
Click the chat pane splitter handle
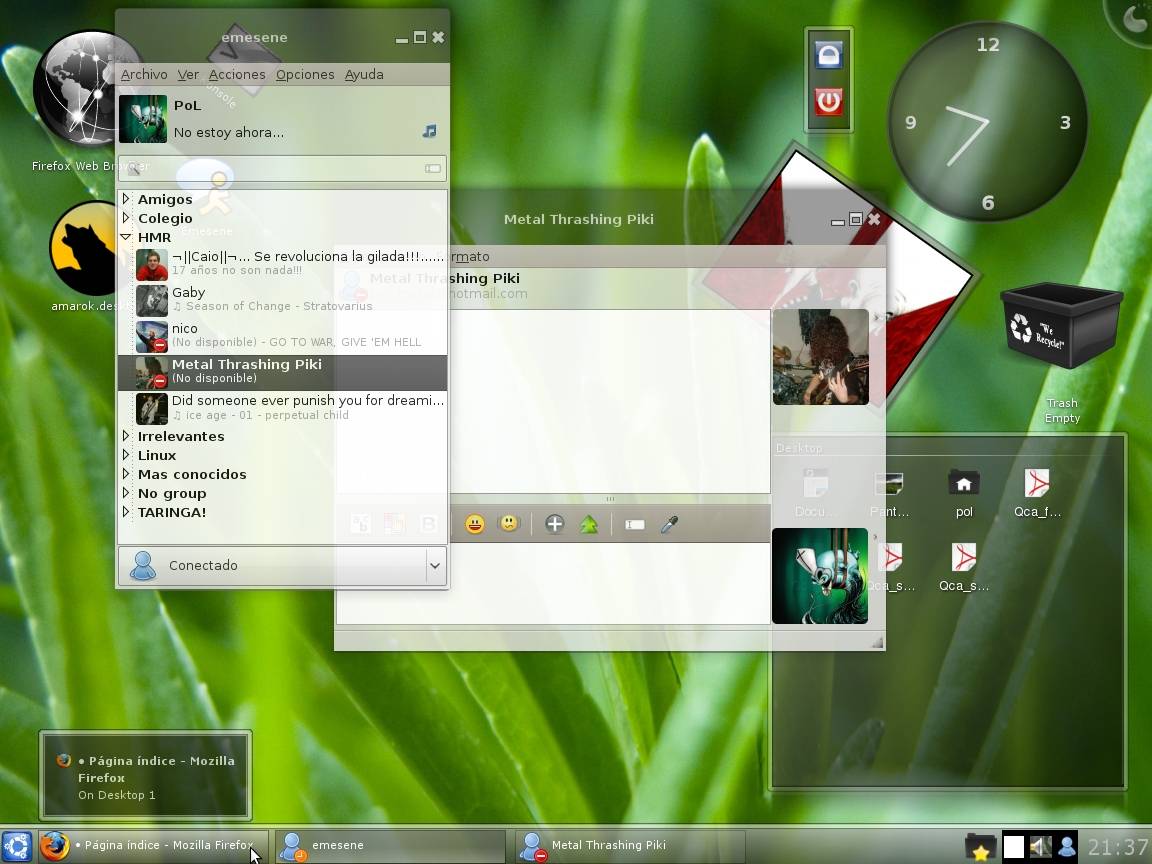(x=610, y=499)
